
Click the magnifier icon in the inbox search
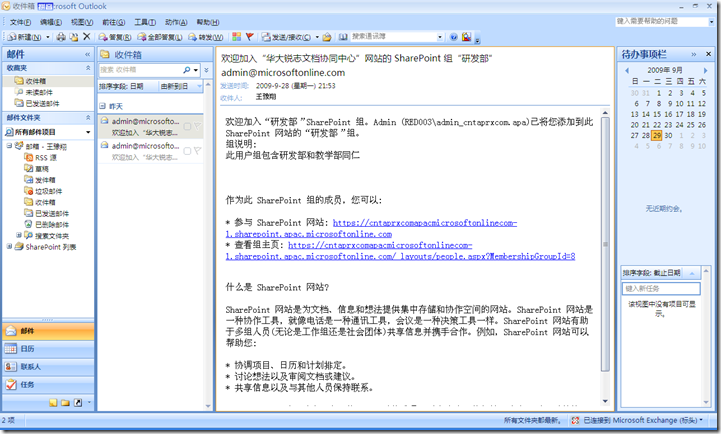[x=186, y=70]
